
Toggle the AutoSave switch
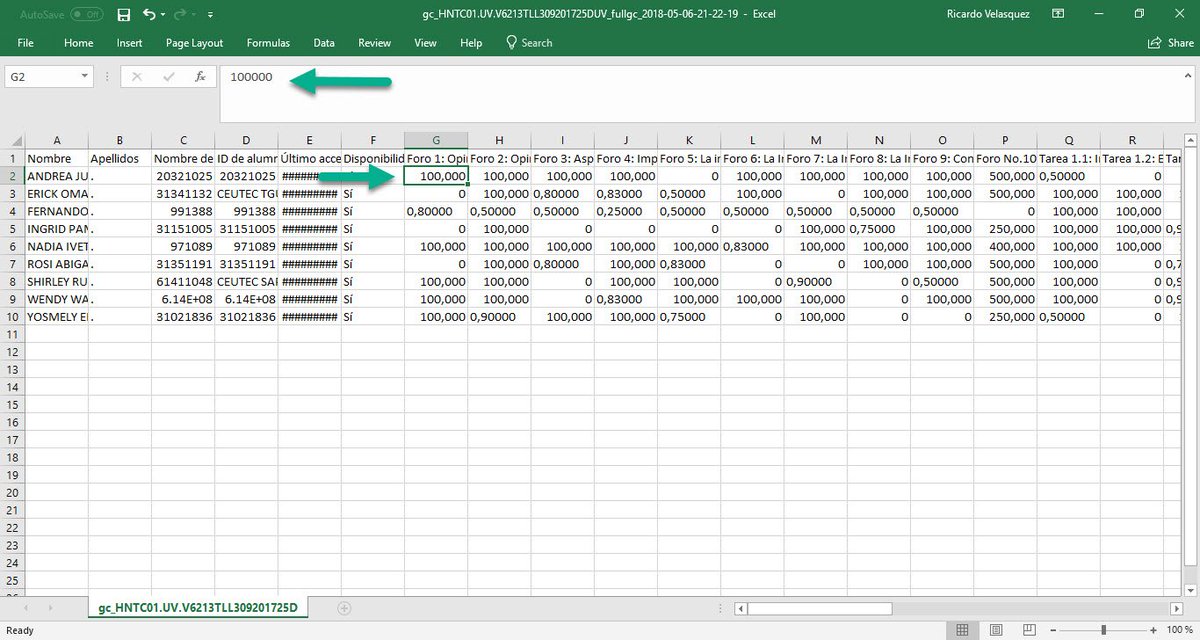(86, 15)
